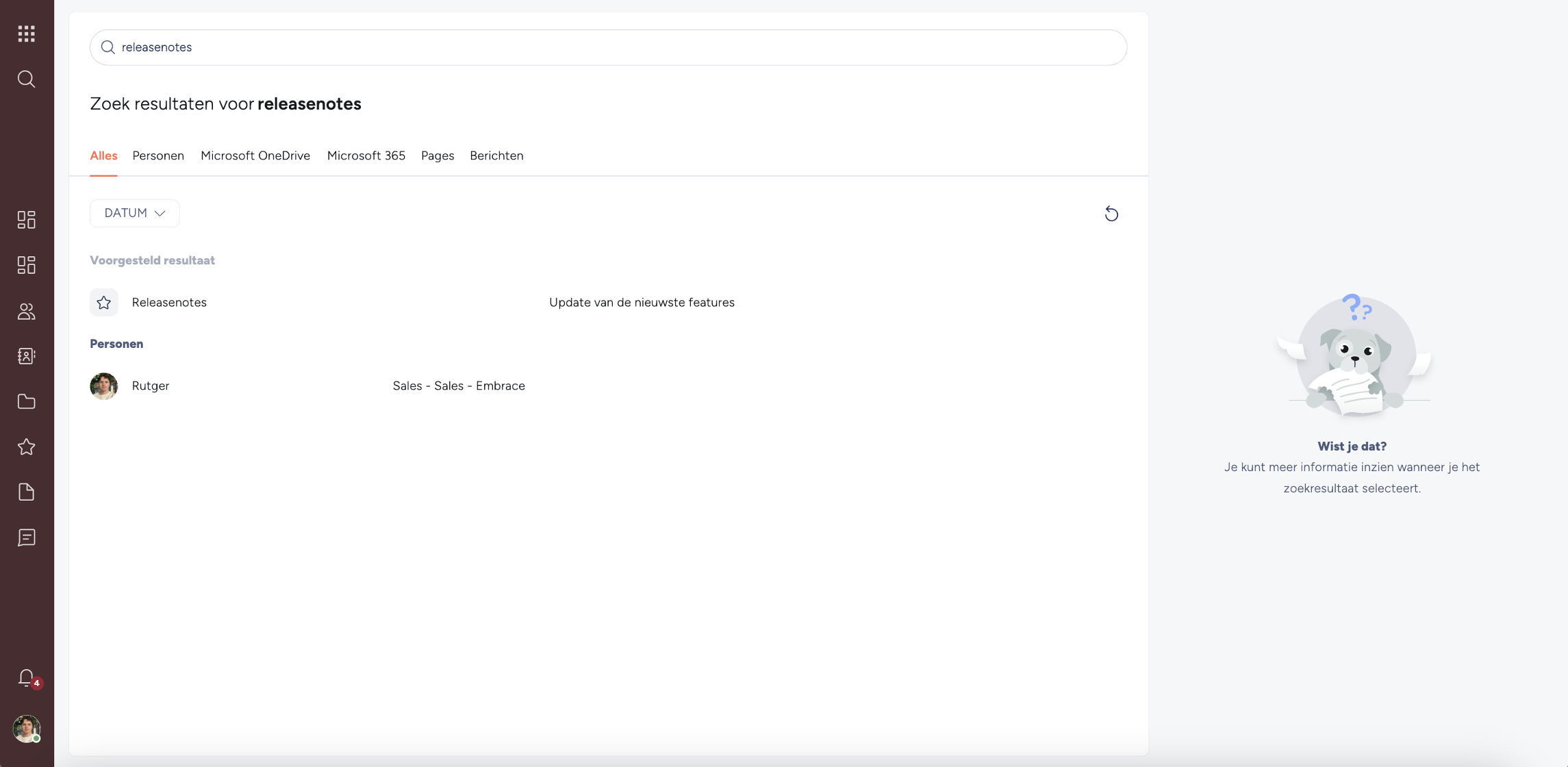Click the reset filters refresh icon
Image resolution: width=1568 pixels, height=767 pixels.
[1111, 214]
